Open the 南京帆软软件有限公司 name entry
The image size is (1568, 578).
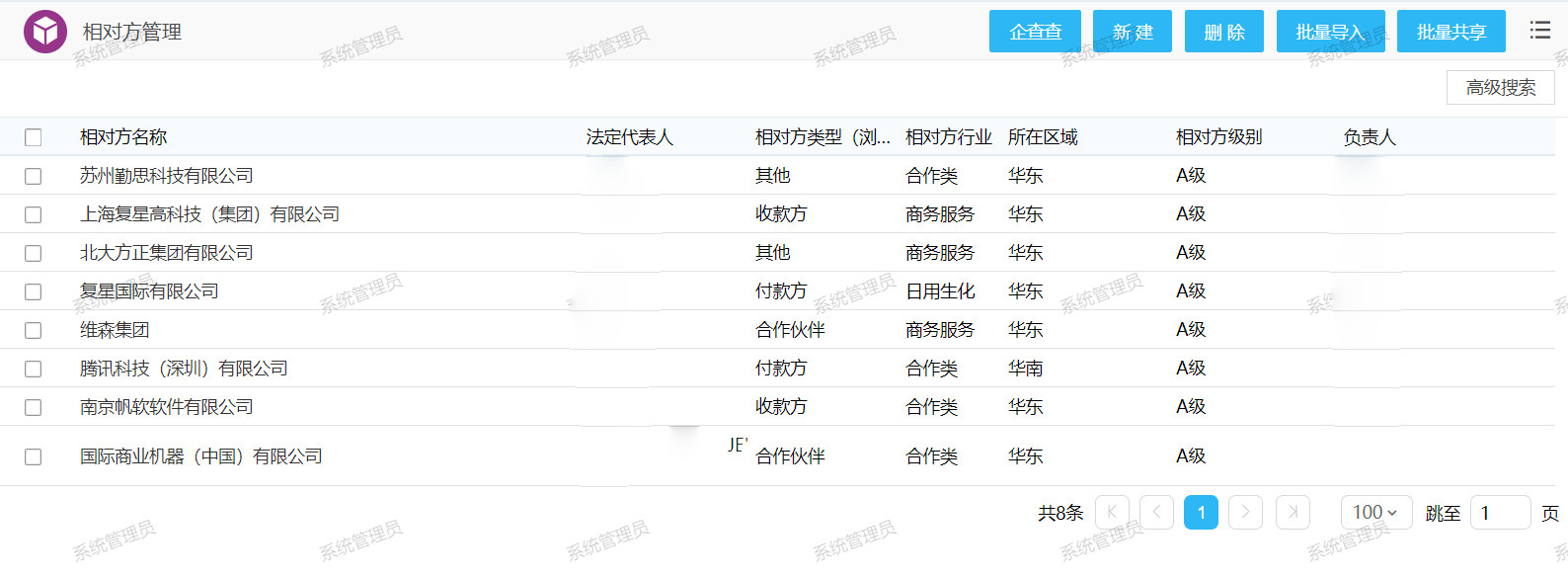(167, 407)
